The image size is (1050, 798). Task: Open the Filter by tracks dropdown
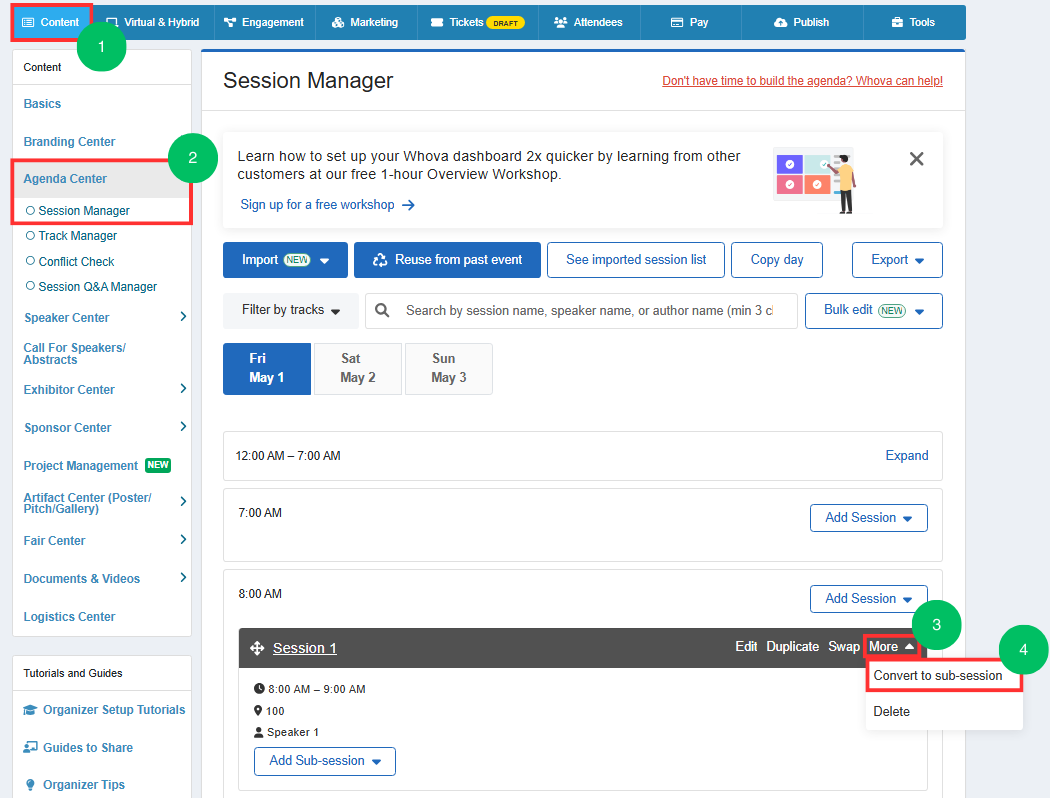click(x=291, y=311)
